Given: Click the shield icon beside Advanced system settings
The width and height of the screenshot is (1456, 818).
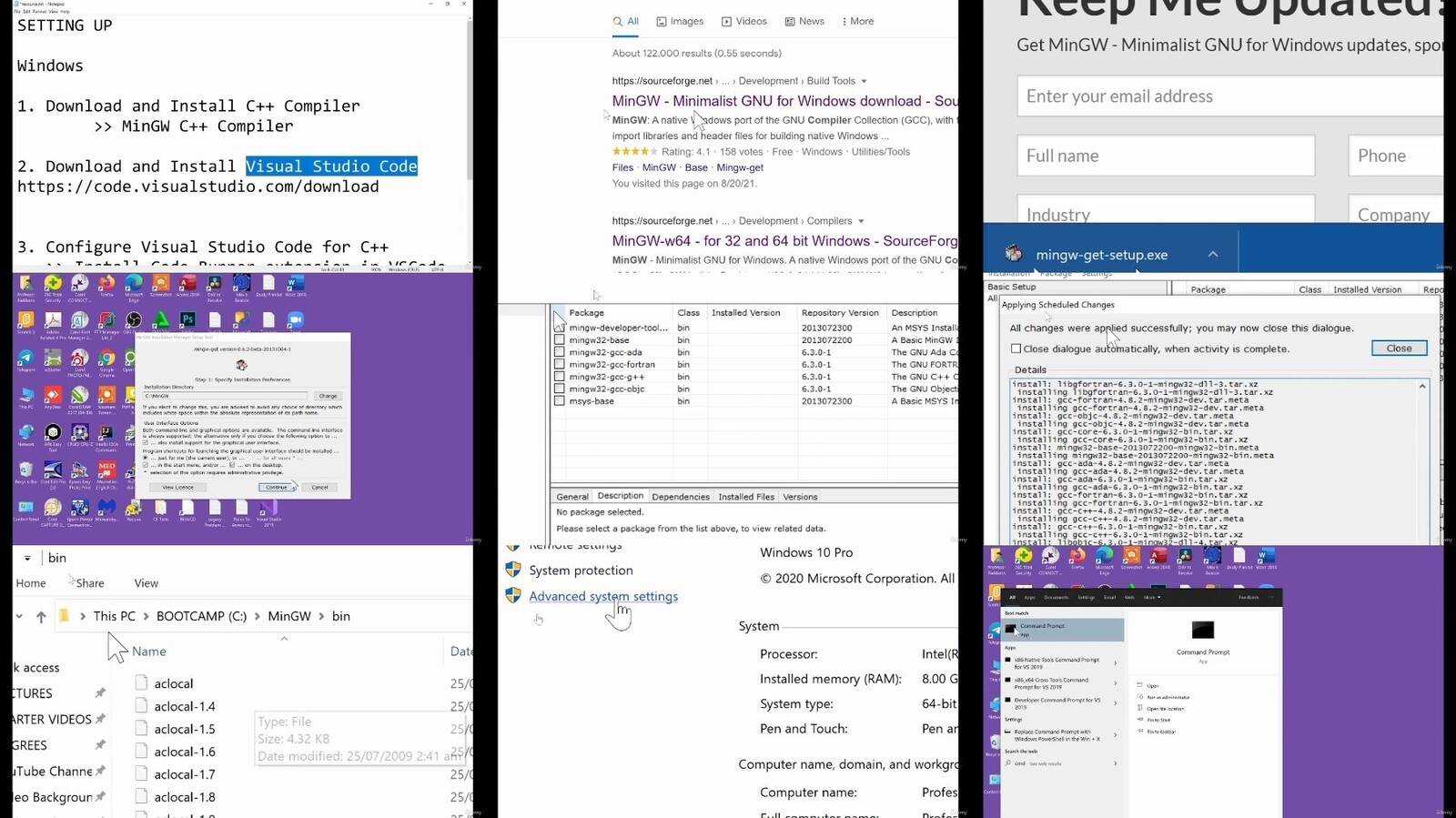Looking at the screenshot, I should coord(513,595).
